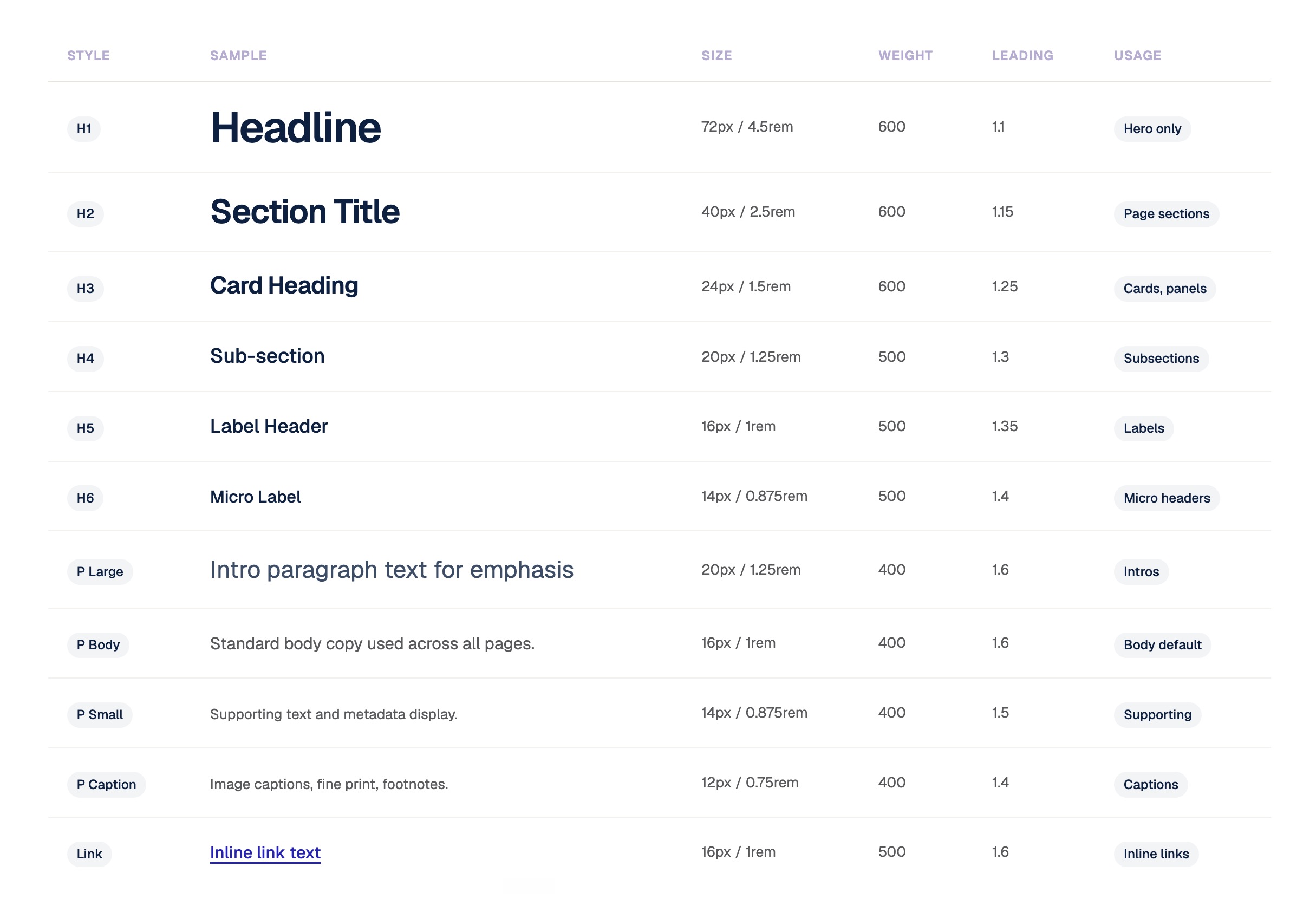Click the Section Title sample heading
Image resolution: width=1316 pixels, height=899 pixels.
tap(305, 212)
